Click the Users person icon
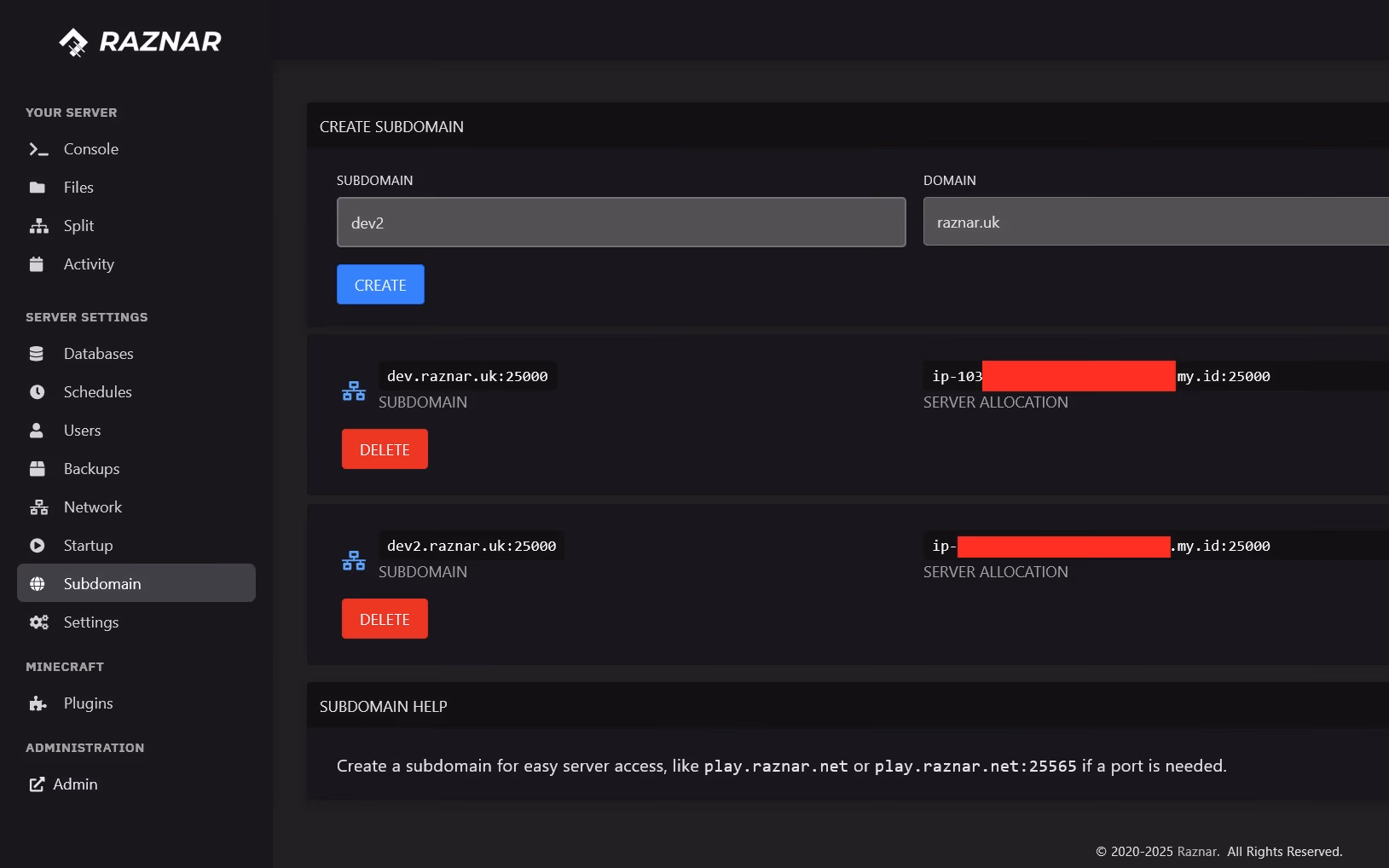This screenshot has width=1389, height=868. pyautogui.click(x=37, y=431)
